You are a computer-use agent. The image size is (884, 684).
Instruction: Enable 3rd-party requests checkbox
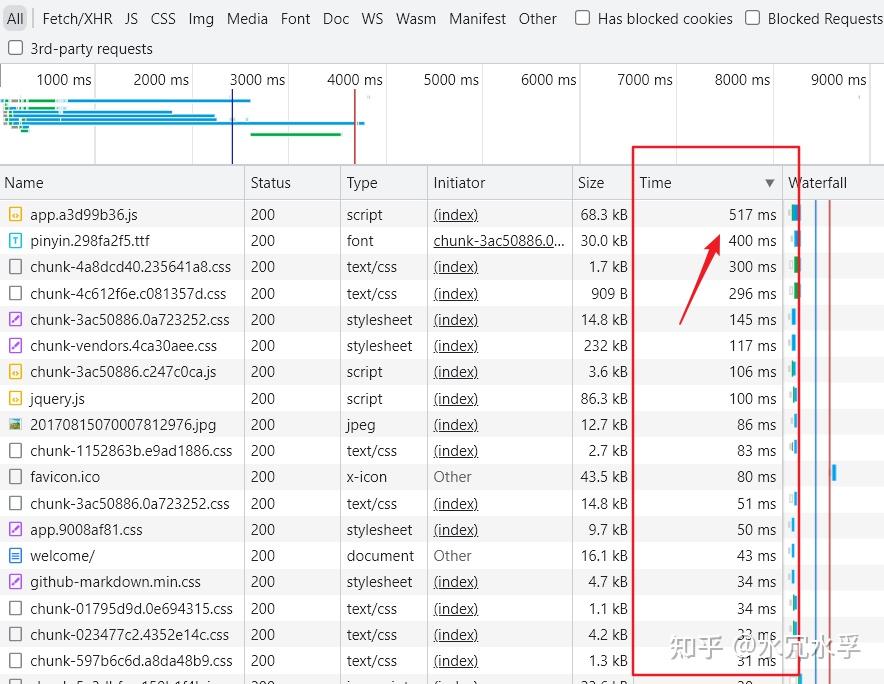[x=15, y=48]
